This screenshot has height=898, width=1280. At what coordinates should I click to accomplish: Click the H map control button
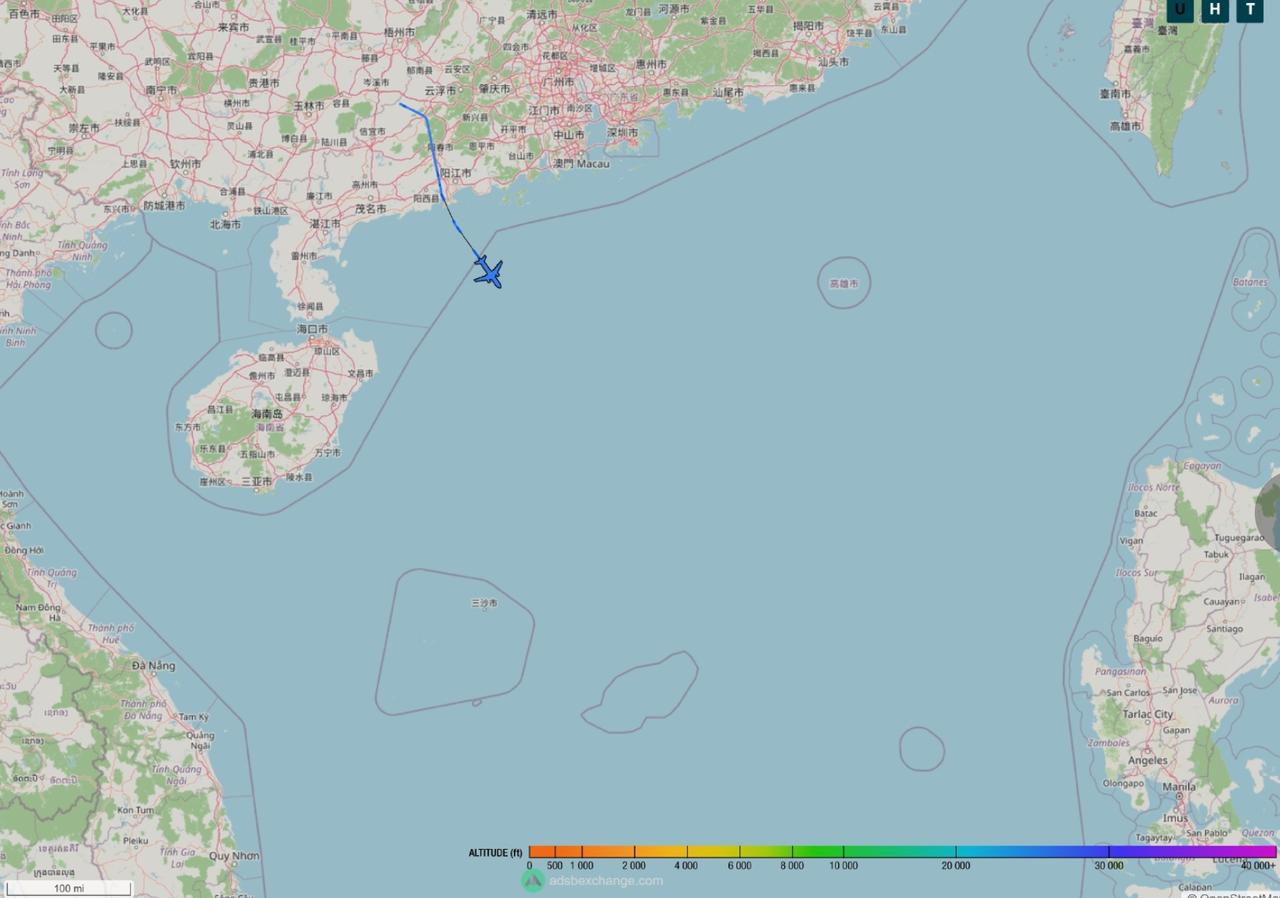(1215, 10)
